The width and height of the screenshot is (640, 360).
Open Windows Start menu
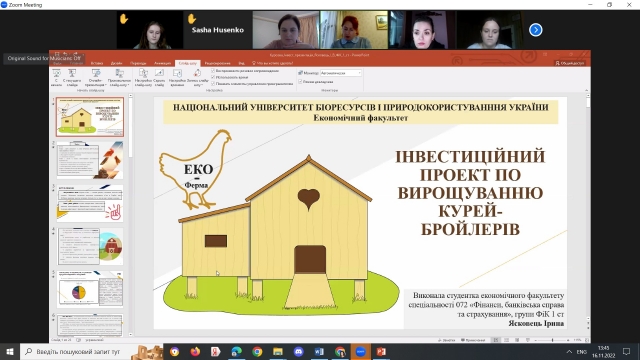(x=10, y=351)
